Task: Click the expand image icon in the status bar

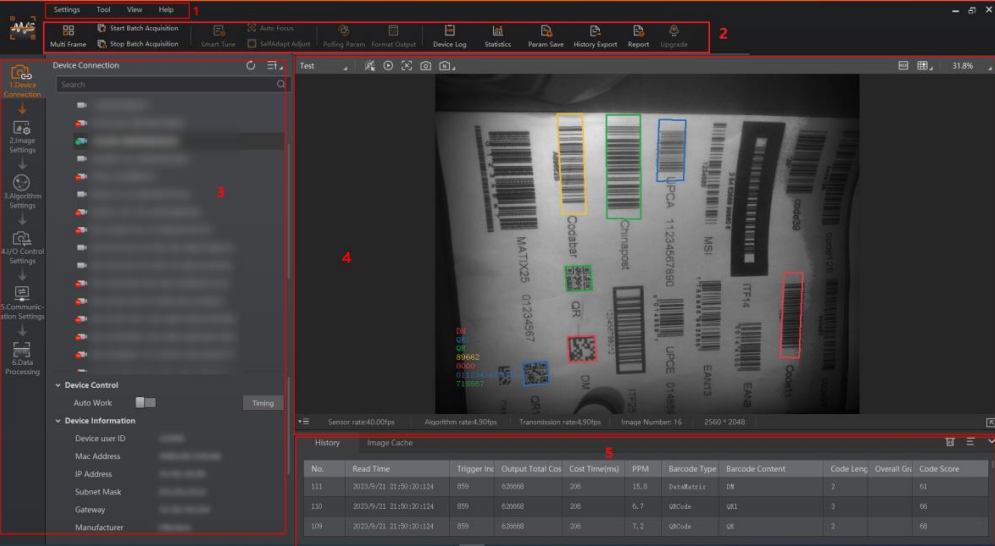Action: [x=990, y=422]
